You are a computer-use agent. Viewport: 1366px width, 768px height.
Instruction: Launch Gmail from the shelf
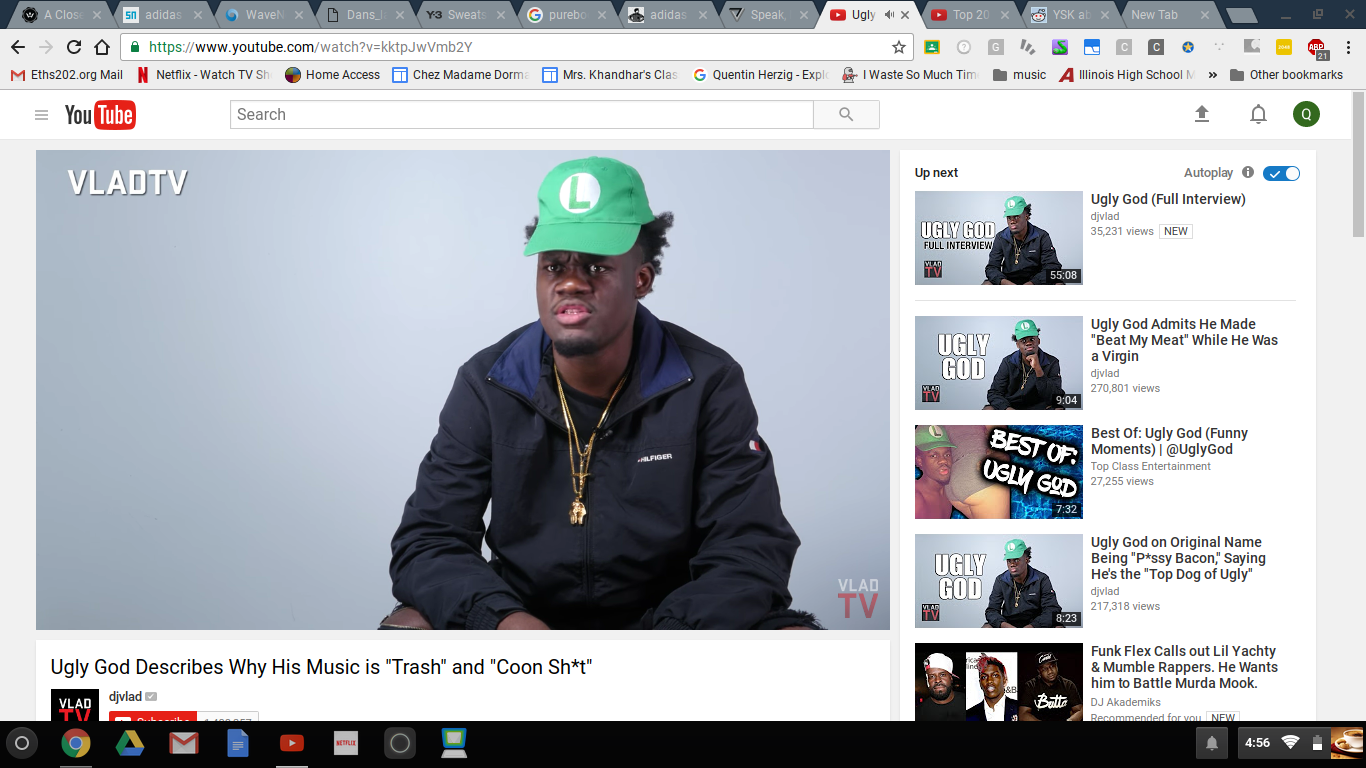pos(183,743)
